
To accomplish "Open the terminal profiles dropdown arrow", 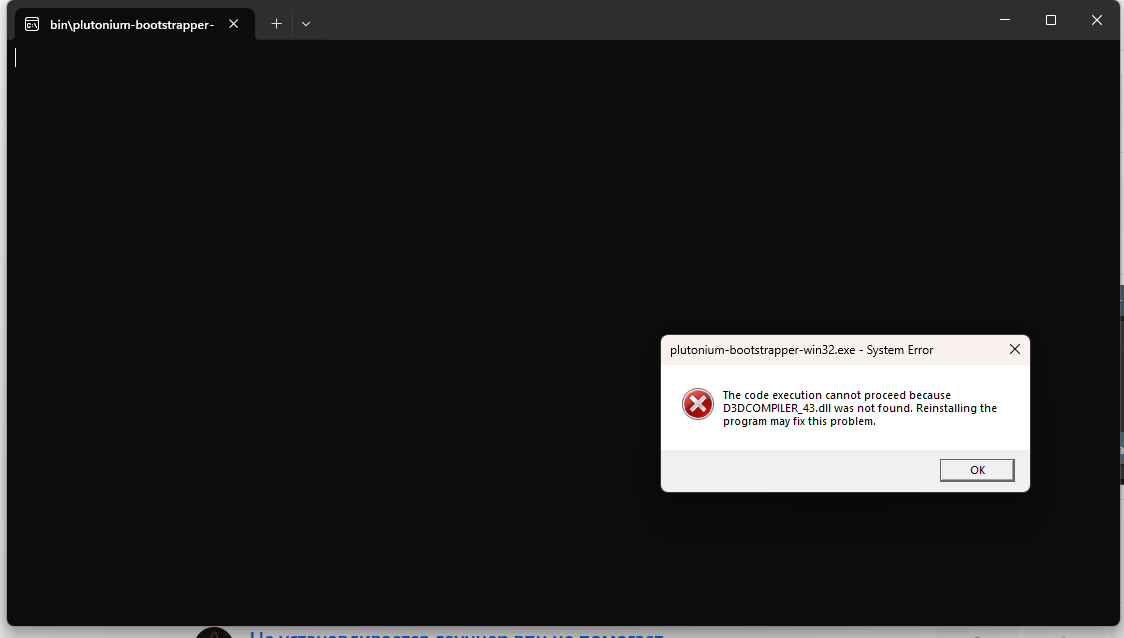I will (306, 24).
